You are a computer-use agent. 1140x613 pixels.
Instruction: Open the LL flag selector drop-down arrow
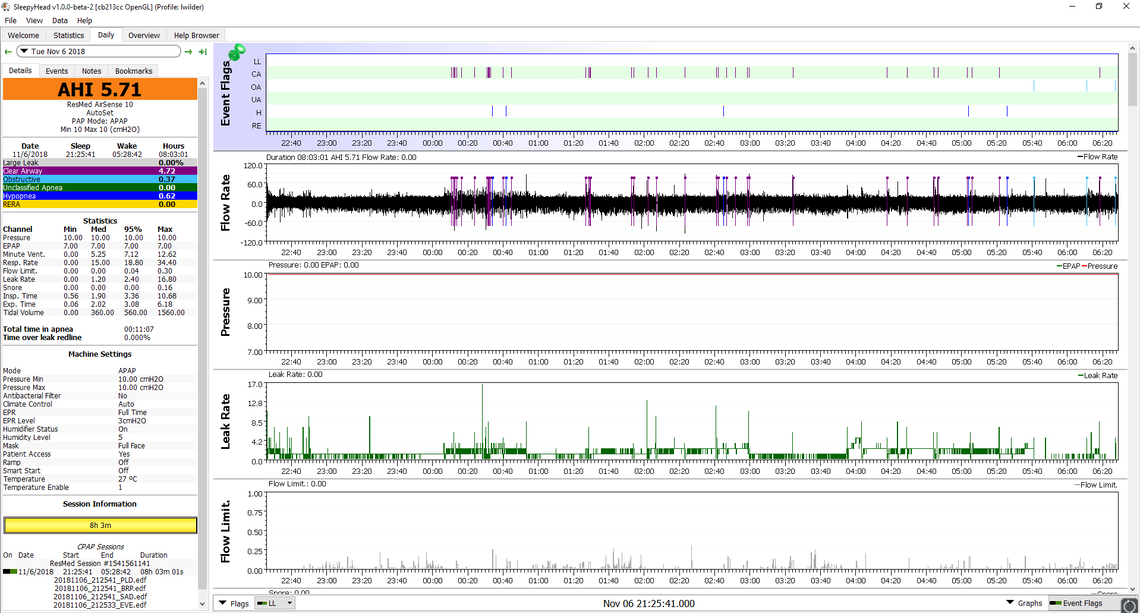click(x=290, y=603)
